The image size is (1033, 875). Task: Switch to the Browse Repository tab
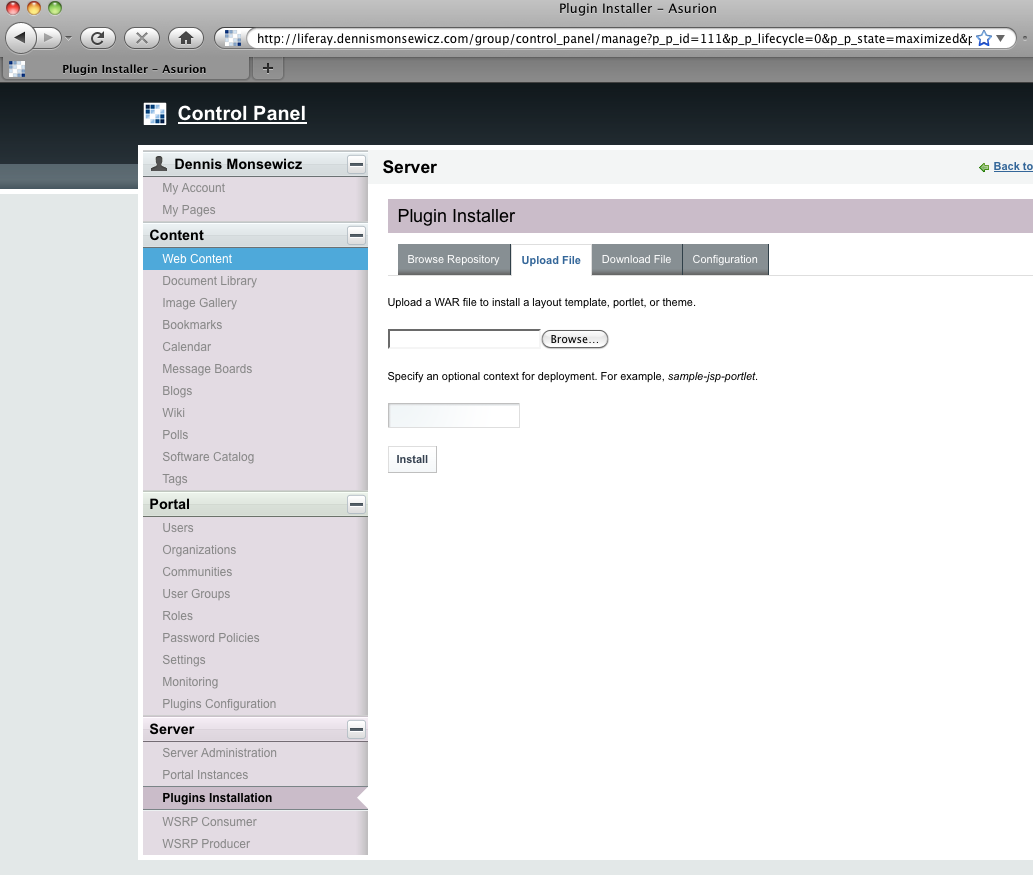pos(453,260)
